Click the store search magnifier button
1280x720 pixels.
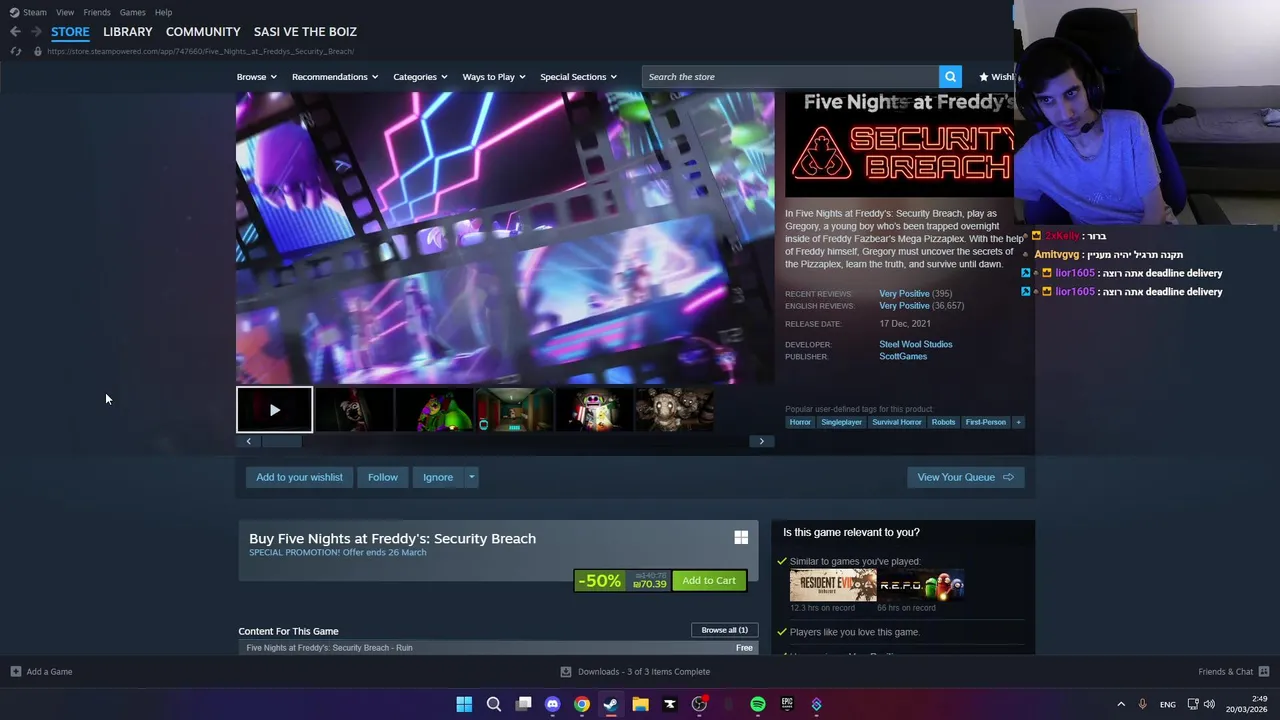coord(950,77)
